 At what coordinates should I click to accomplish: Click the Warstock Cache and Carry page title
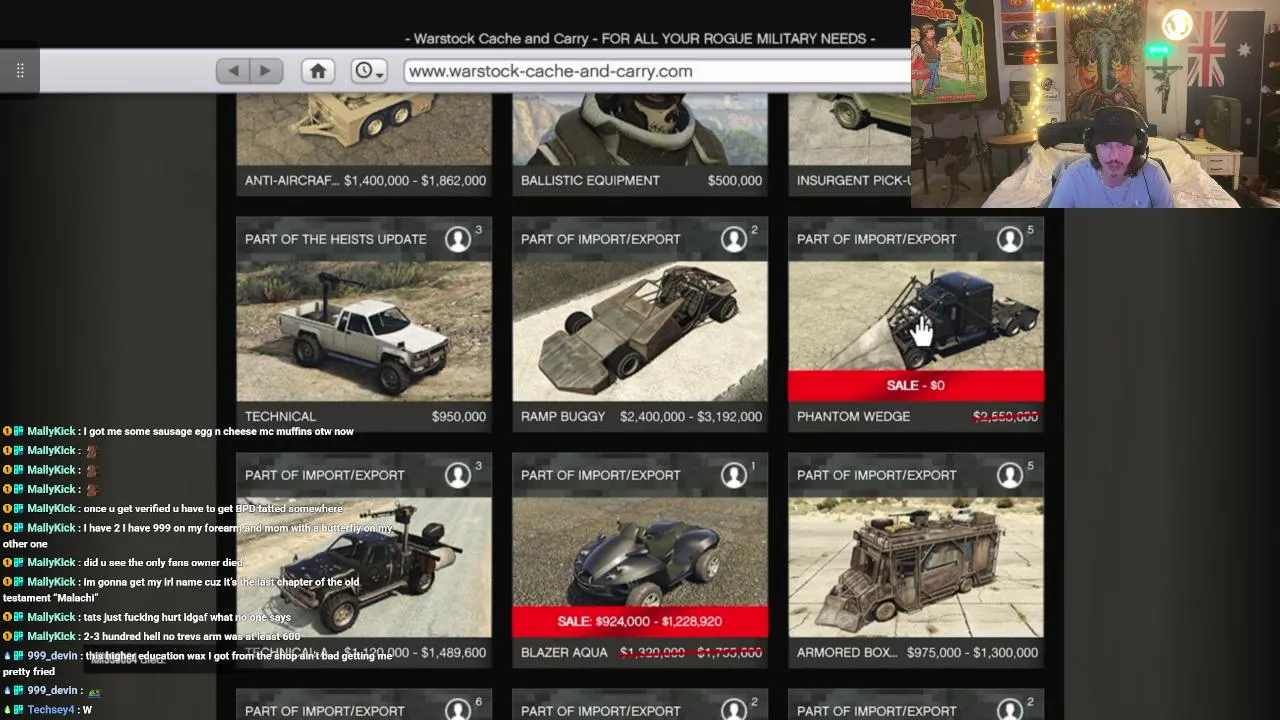point(640,39)
